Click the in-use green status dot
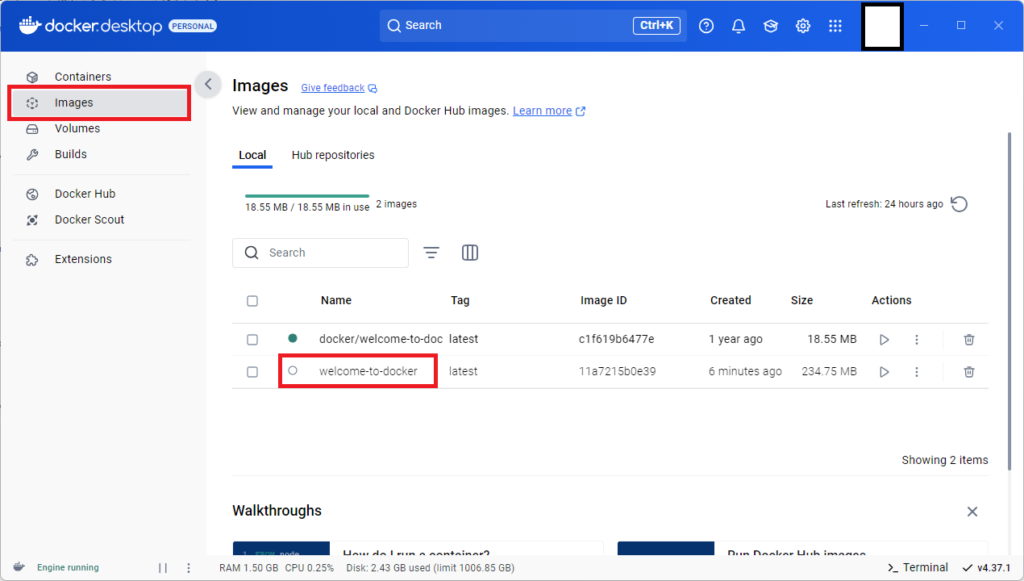 pyautogui.click(x=293, y=338)
